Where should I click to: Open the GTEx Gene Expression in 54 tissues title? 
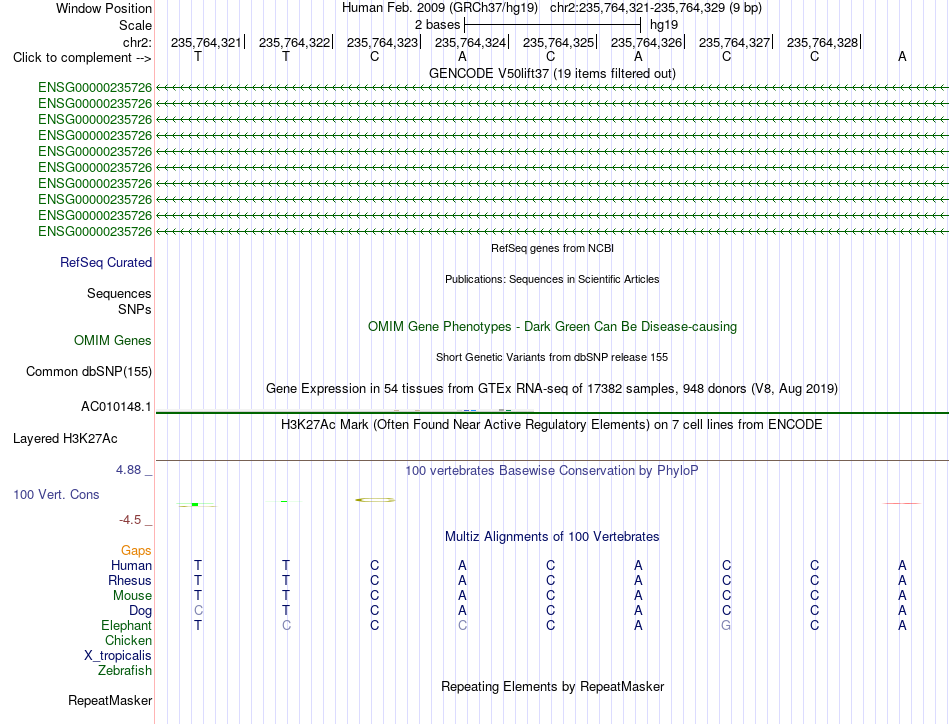[552, 388]
